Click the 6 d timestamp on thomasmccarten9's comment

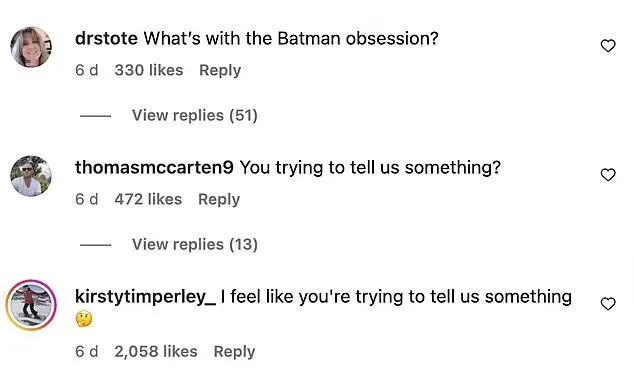pyautogui.click(x=87, y=199)
